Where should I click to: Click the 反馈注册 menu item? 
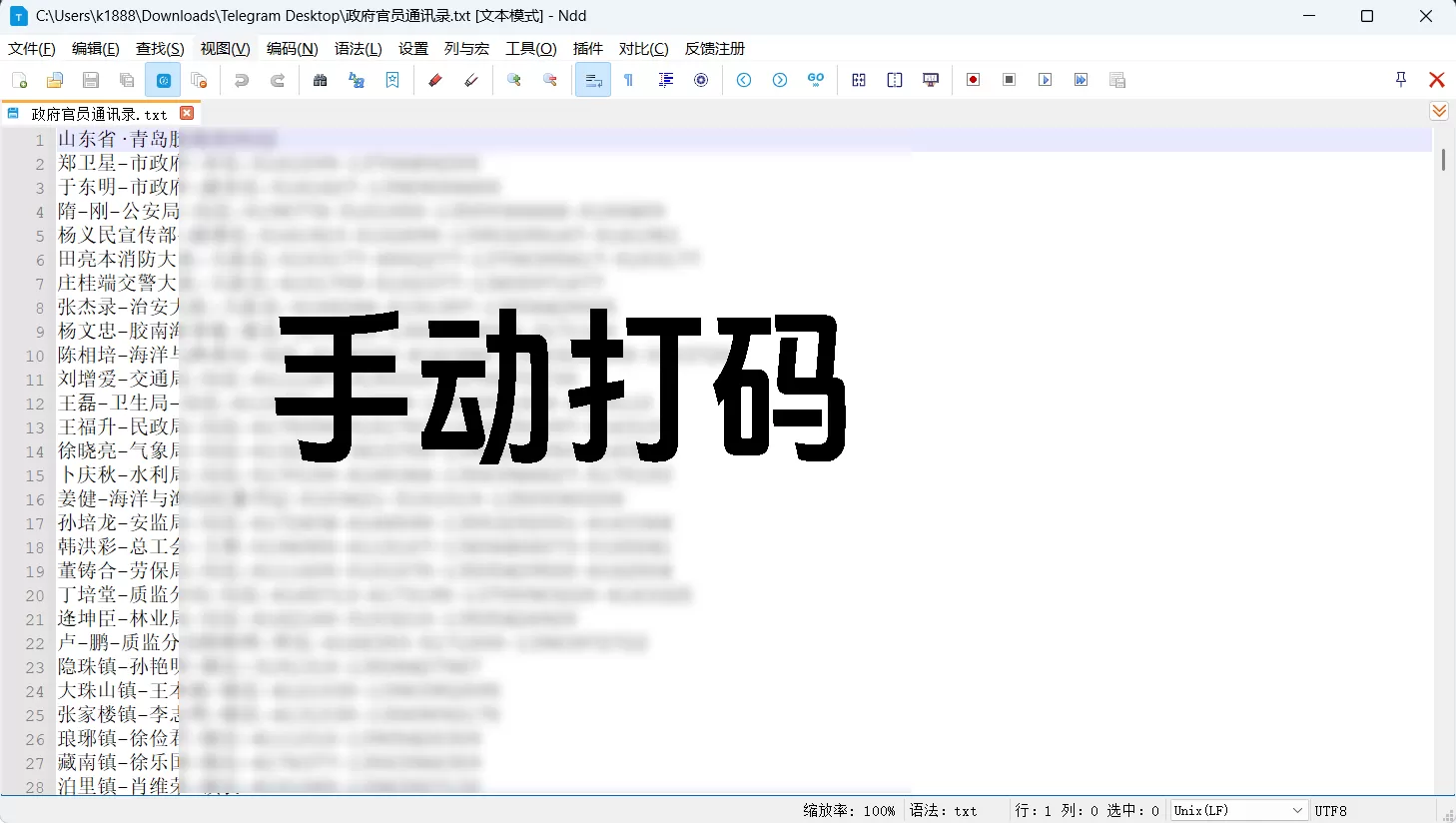[714, 48]
